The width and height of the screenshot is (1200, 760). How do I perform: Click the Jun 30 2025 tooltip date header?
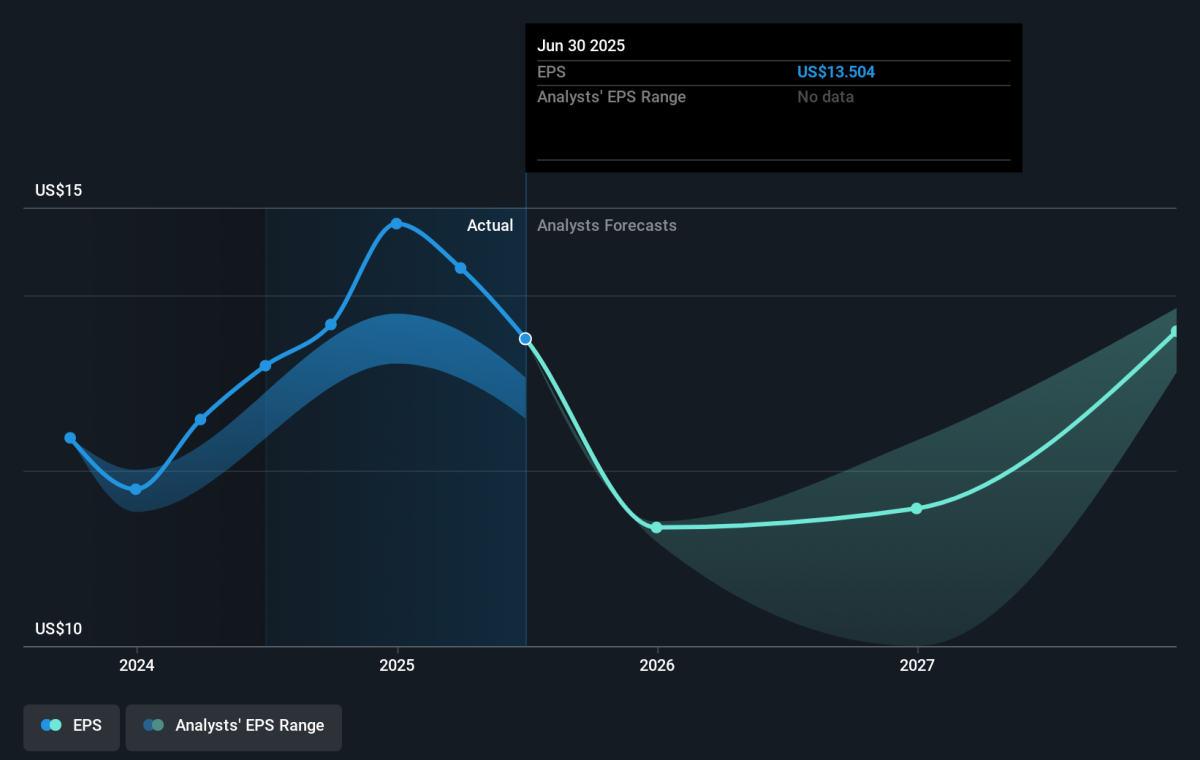coord(581,46)
